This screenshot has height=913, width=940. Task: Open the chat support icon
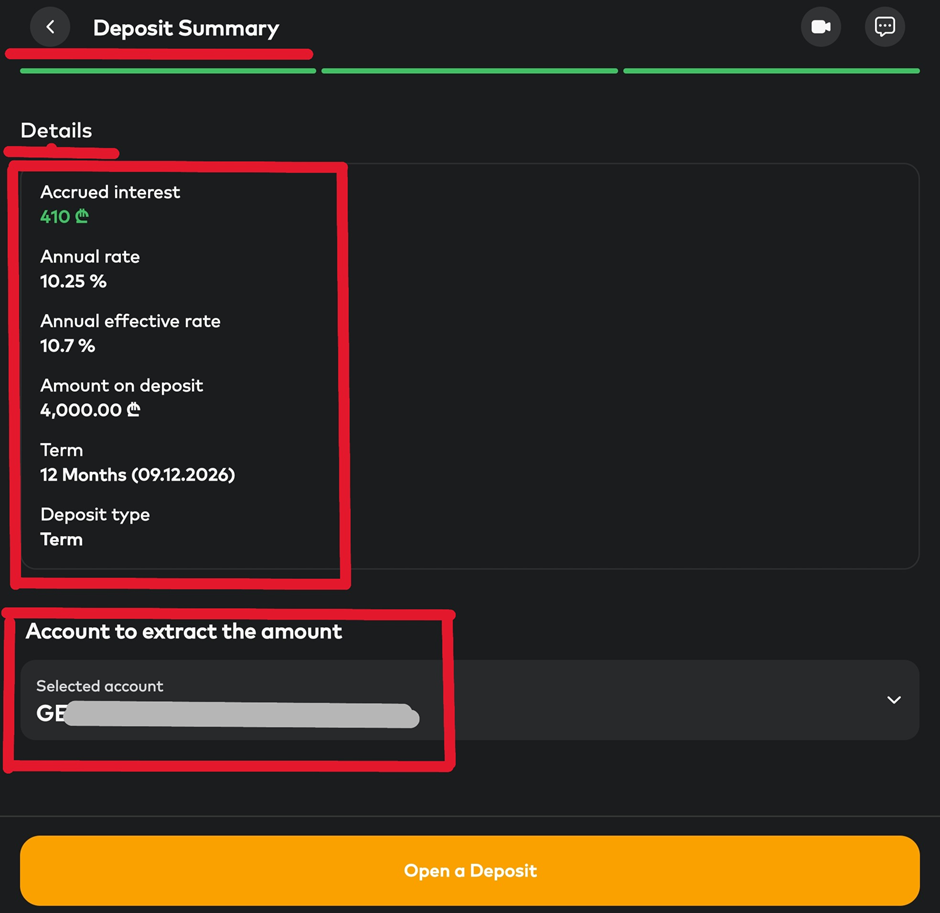pyautogui.click(x=885, y=27)
